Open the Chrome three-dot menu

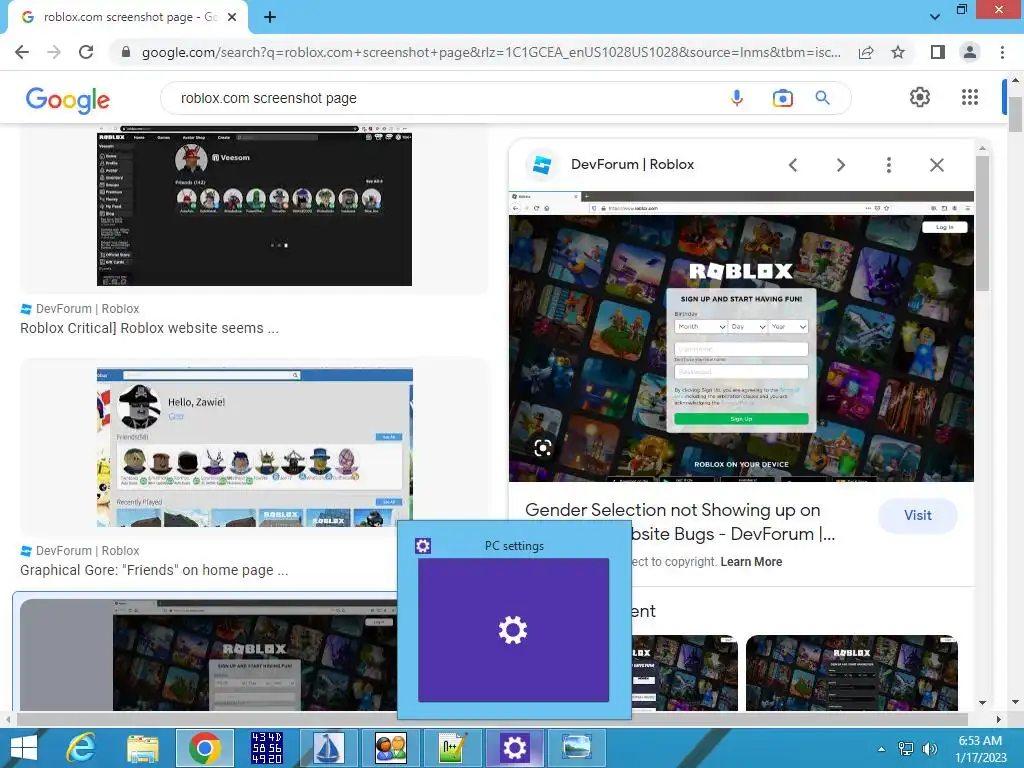1002,52
